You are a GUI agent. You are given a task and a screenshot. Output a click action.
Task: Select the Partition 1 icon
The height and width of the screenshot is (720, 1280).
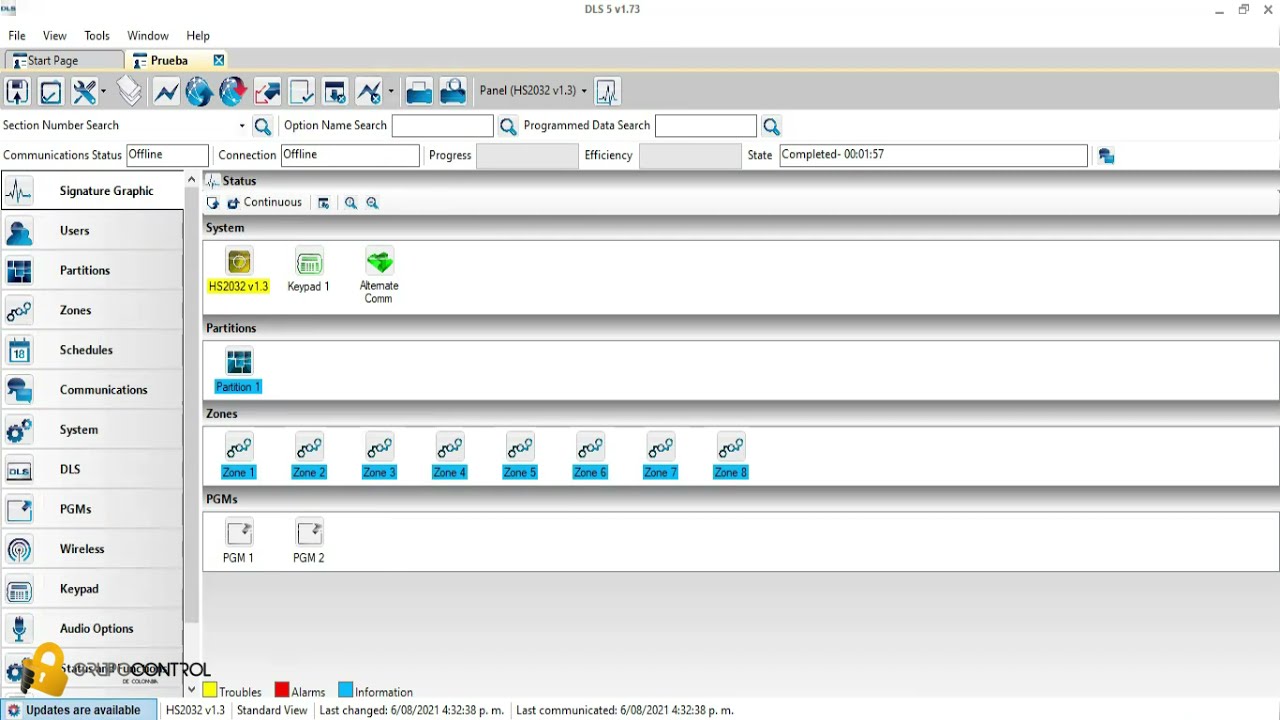238,371
